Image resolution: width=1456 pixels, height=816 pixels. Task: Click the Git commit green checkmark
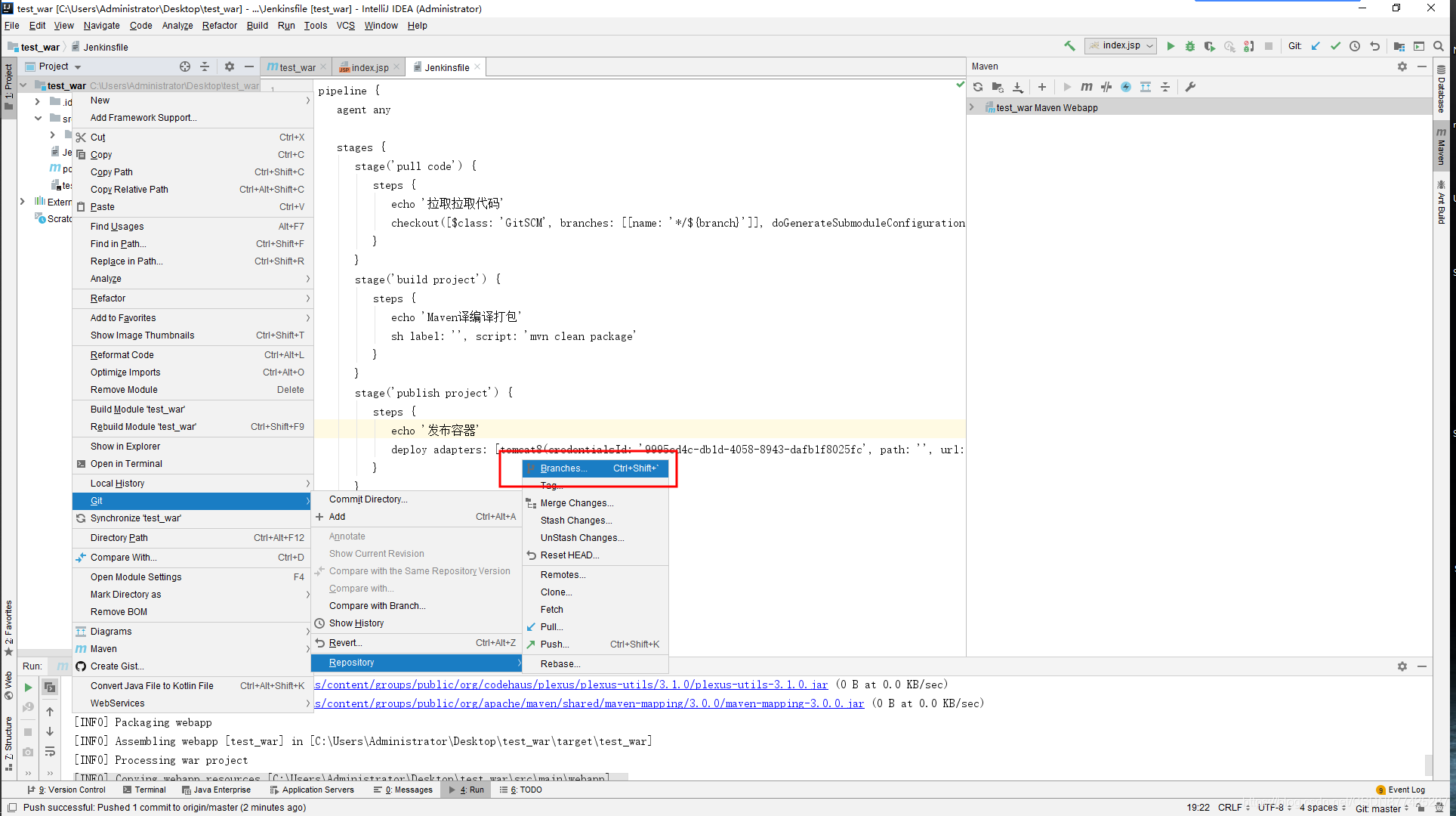coord(1335,46)
